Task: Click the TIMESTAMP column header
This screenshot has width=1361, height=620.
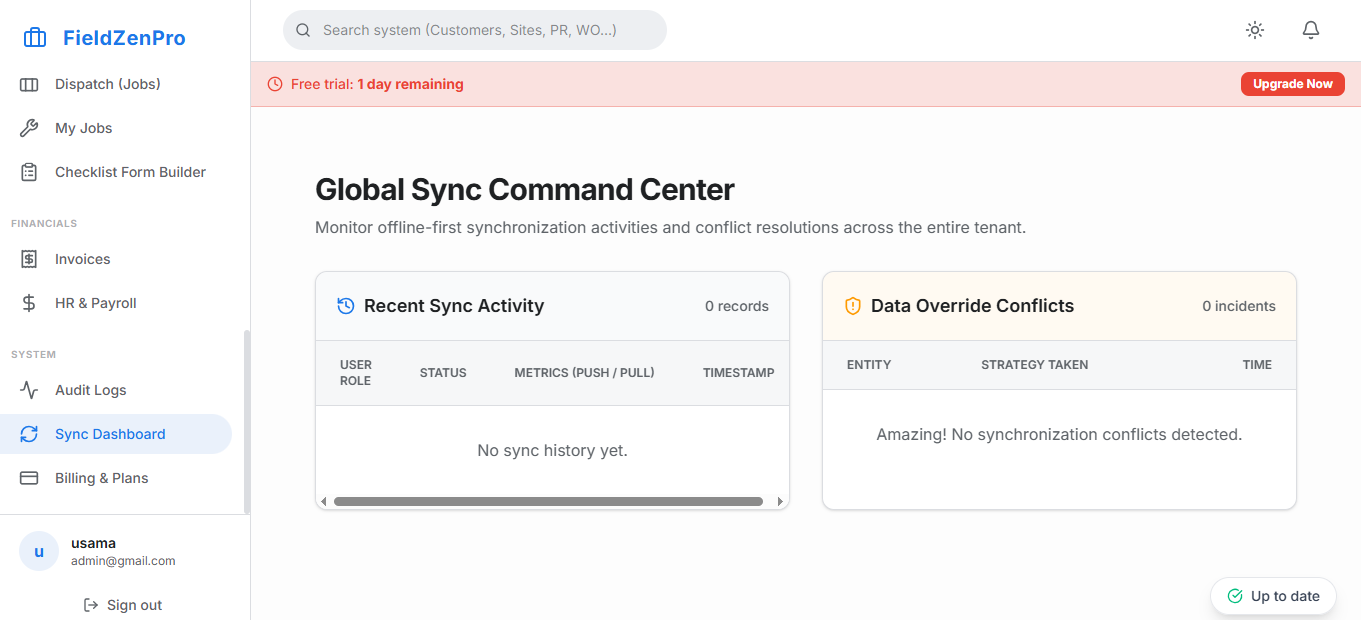Action: [739, 373]
